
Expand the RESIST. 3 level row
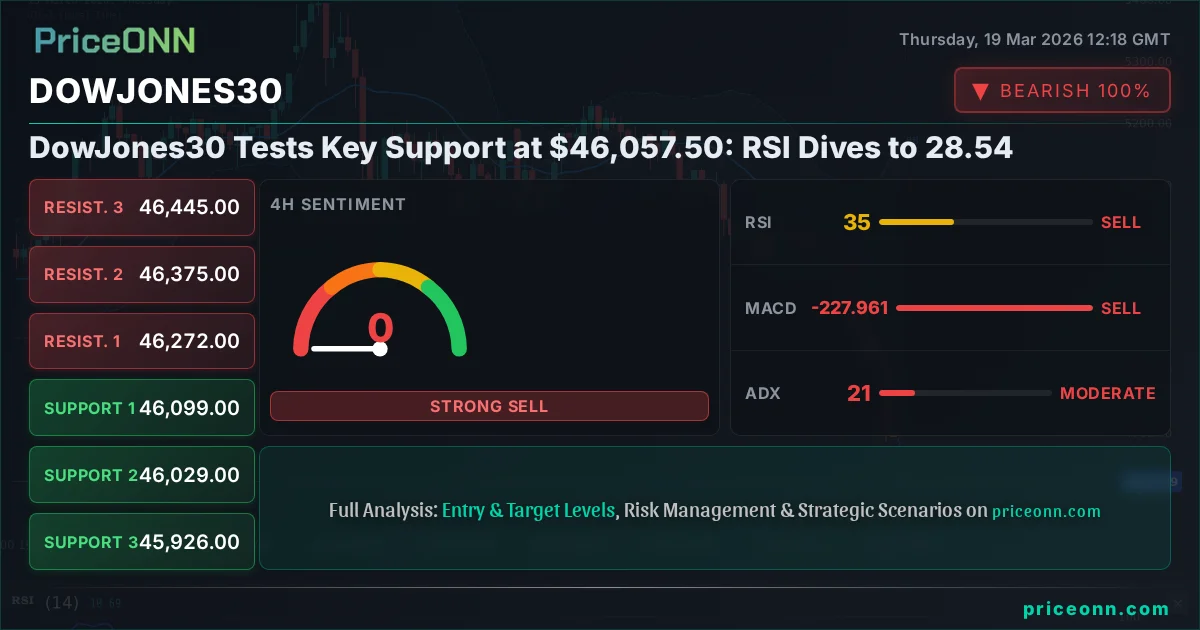tap(141, 207)
